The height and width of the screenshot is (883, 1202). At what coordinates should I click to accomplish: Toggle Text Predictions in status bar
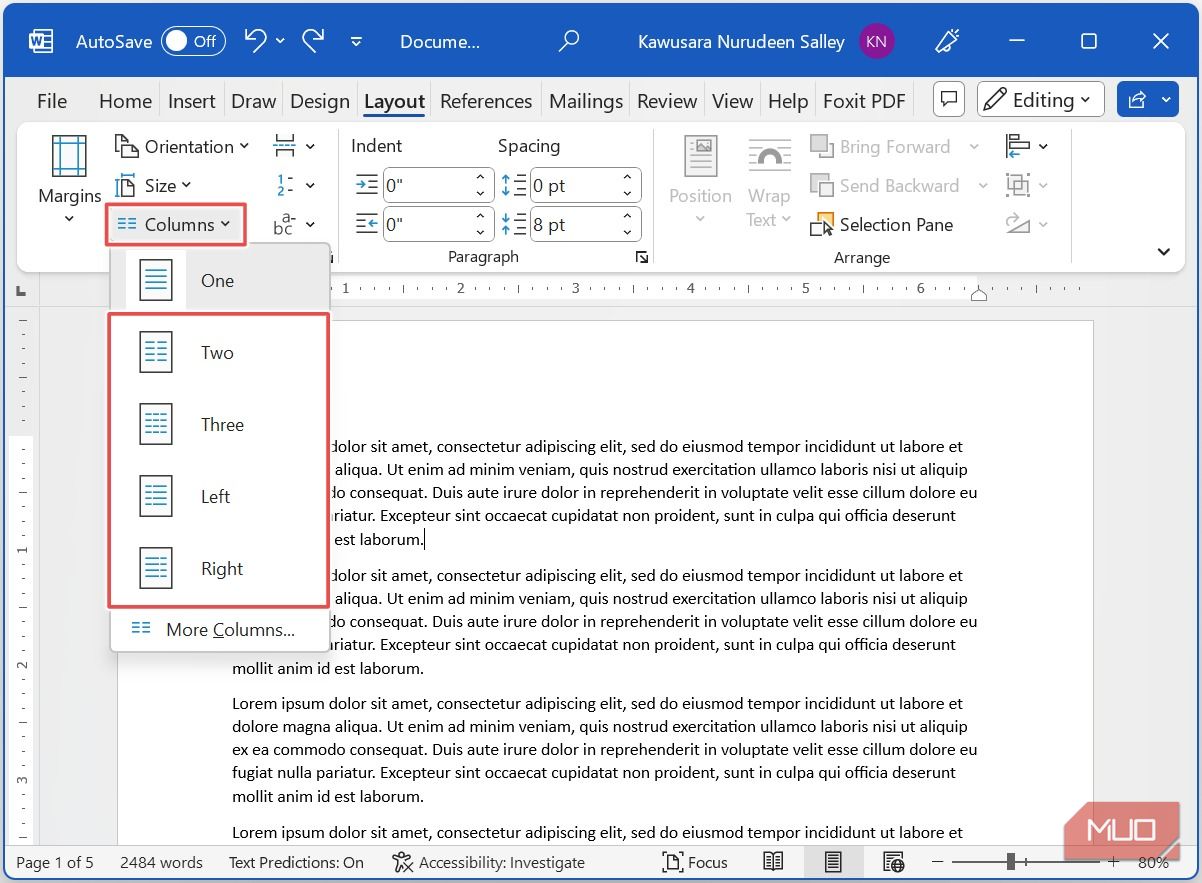[296, 862]
